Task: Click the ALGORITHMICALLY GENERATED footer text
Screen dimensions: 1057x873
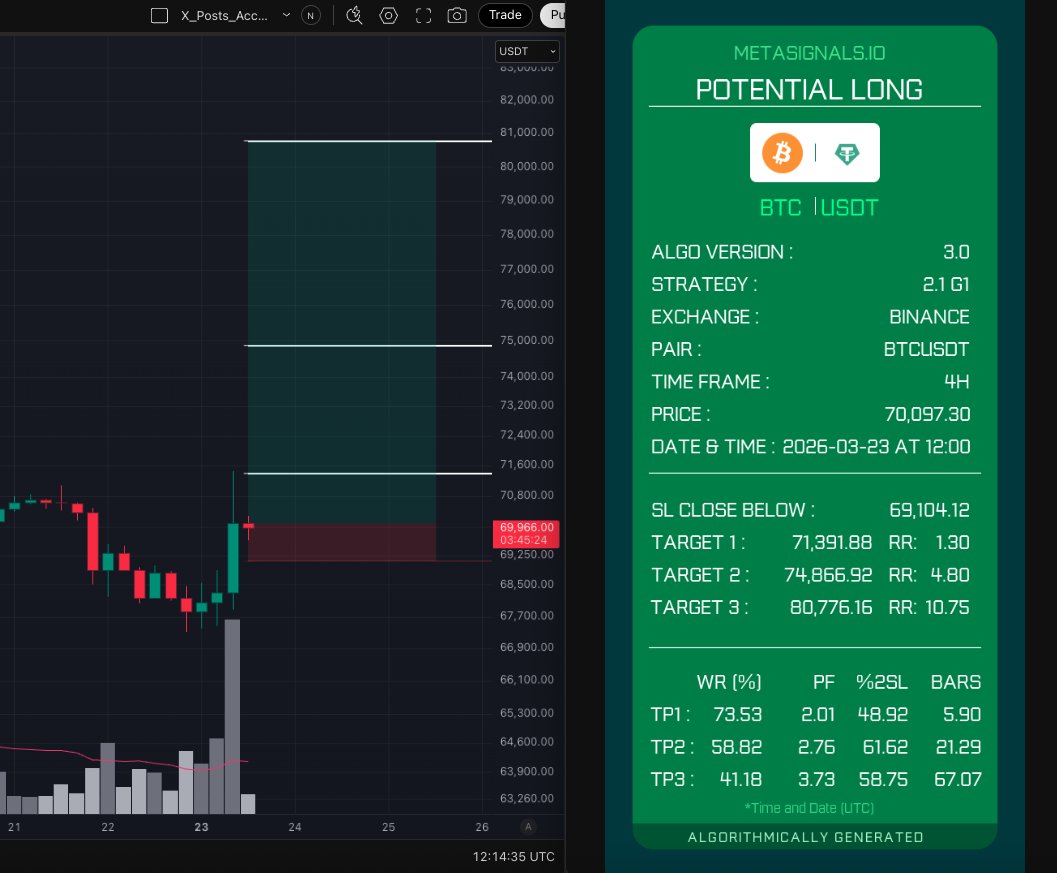Action: 806,837
